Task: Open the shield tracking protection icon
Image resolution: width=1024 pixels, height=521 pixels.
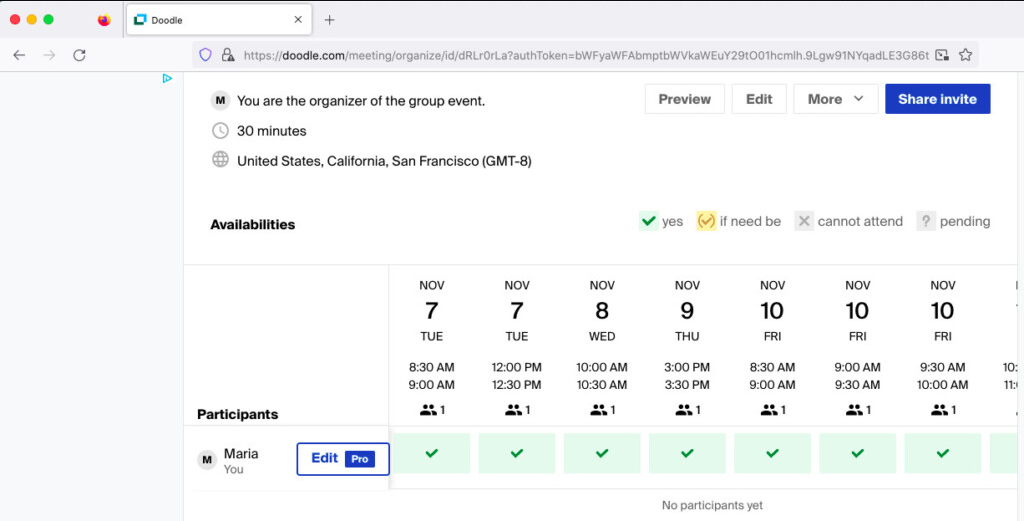Action: (205, 55)
